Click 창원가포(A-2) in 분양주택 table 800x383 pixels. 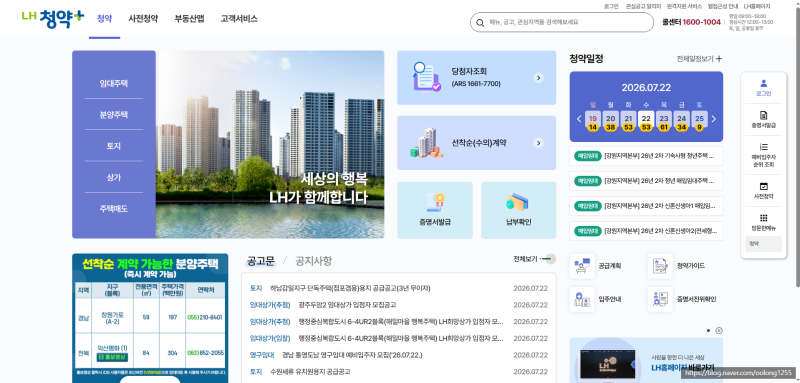tap(112, 317)
